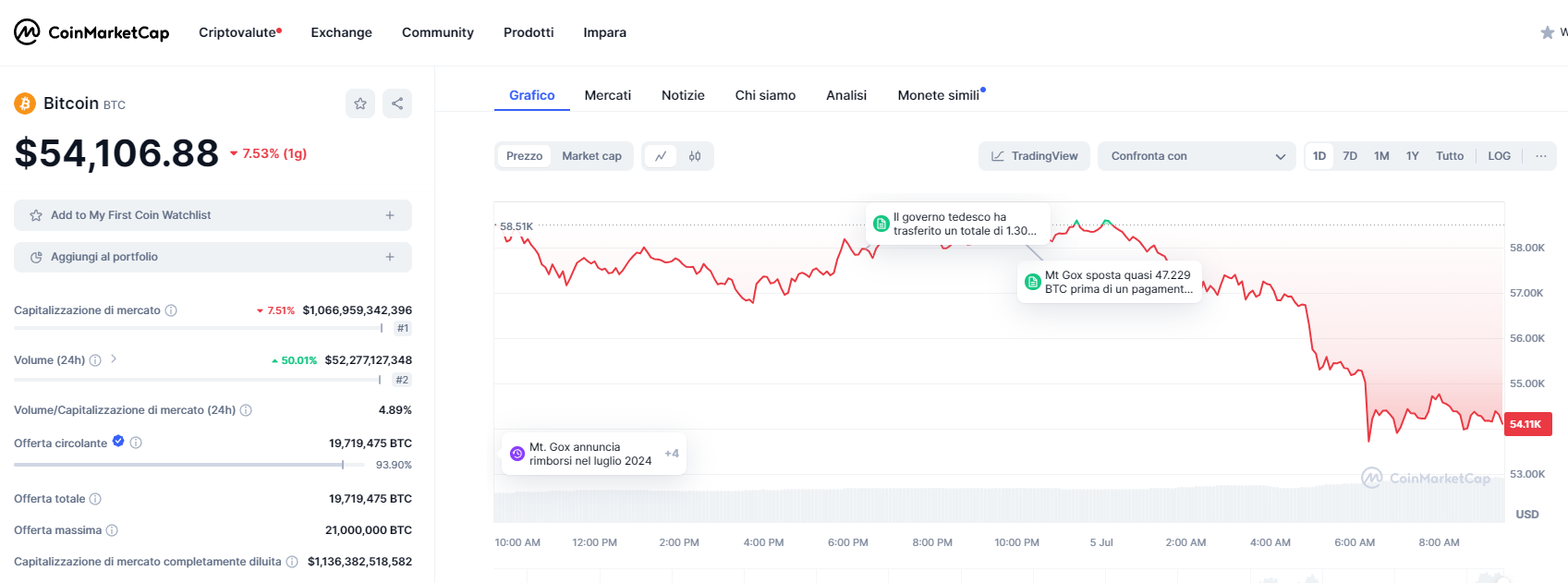Click the TradingView button

pyautogui.click(x=1034, y=156)
